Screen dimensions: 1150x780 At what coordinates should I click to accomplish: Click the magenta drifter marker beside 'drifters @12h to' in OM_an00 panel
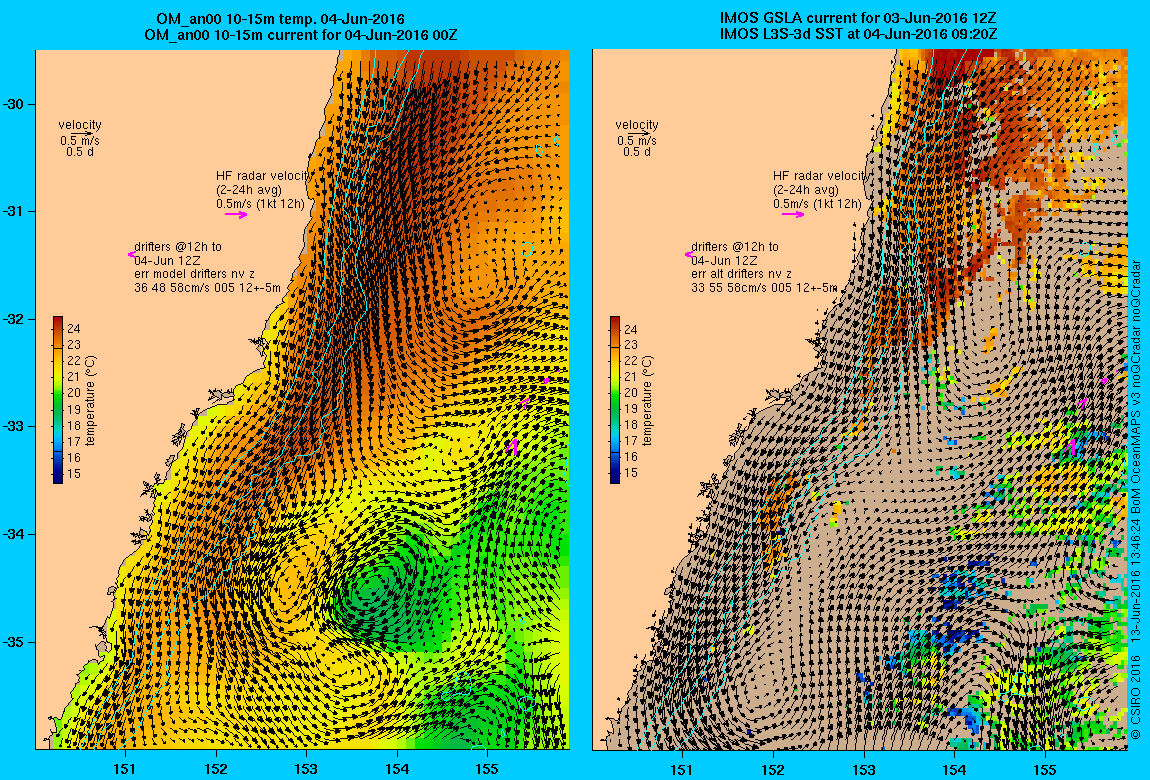pos(131,254)
